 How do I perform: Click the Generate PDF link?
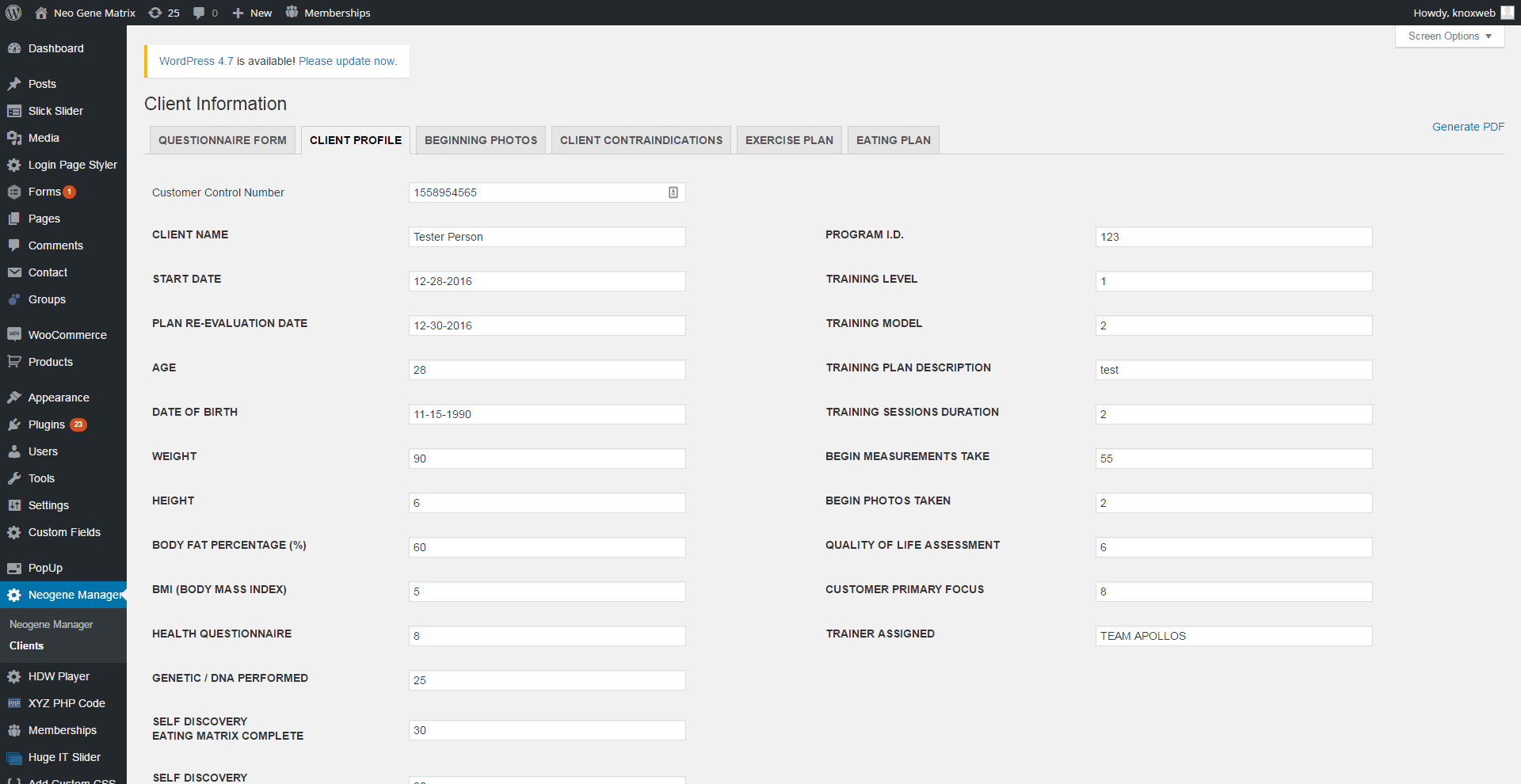[1467, 127]
